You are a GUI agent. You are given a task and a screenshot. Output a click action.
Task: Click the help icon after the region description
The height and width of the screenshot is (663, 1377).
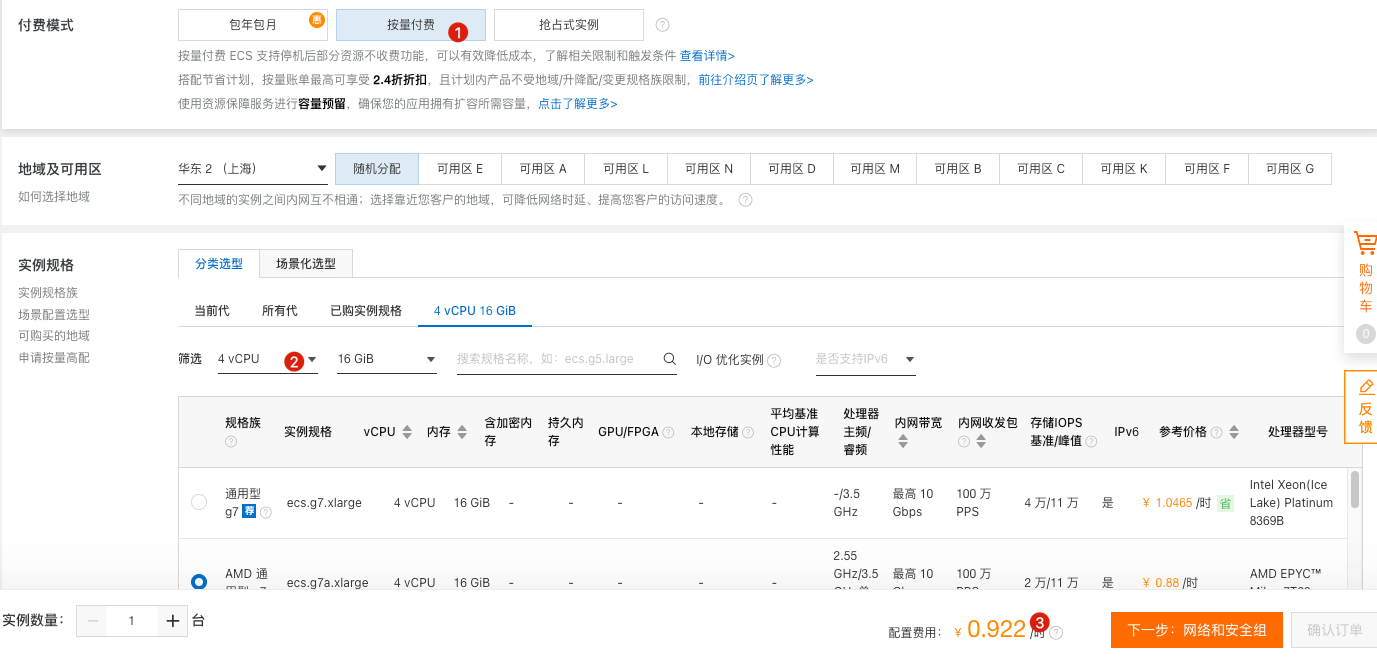745,200
